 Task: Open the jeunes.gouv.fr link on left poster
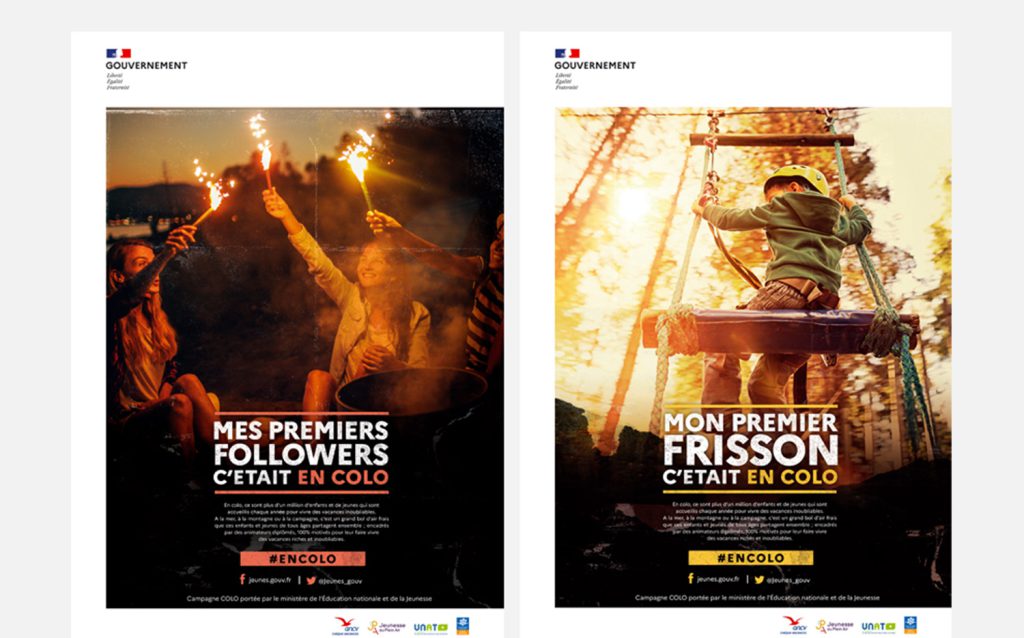point(270,580)
